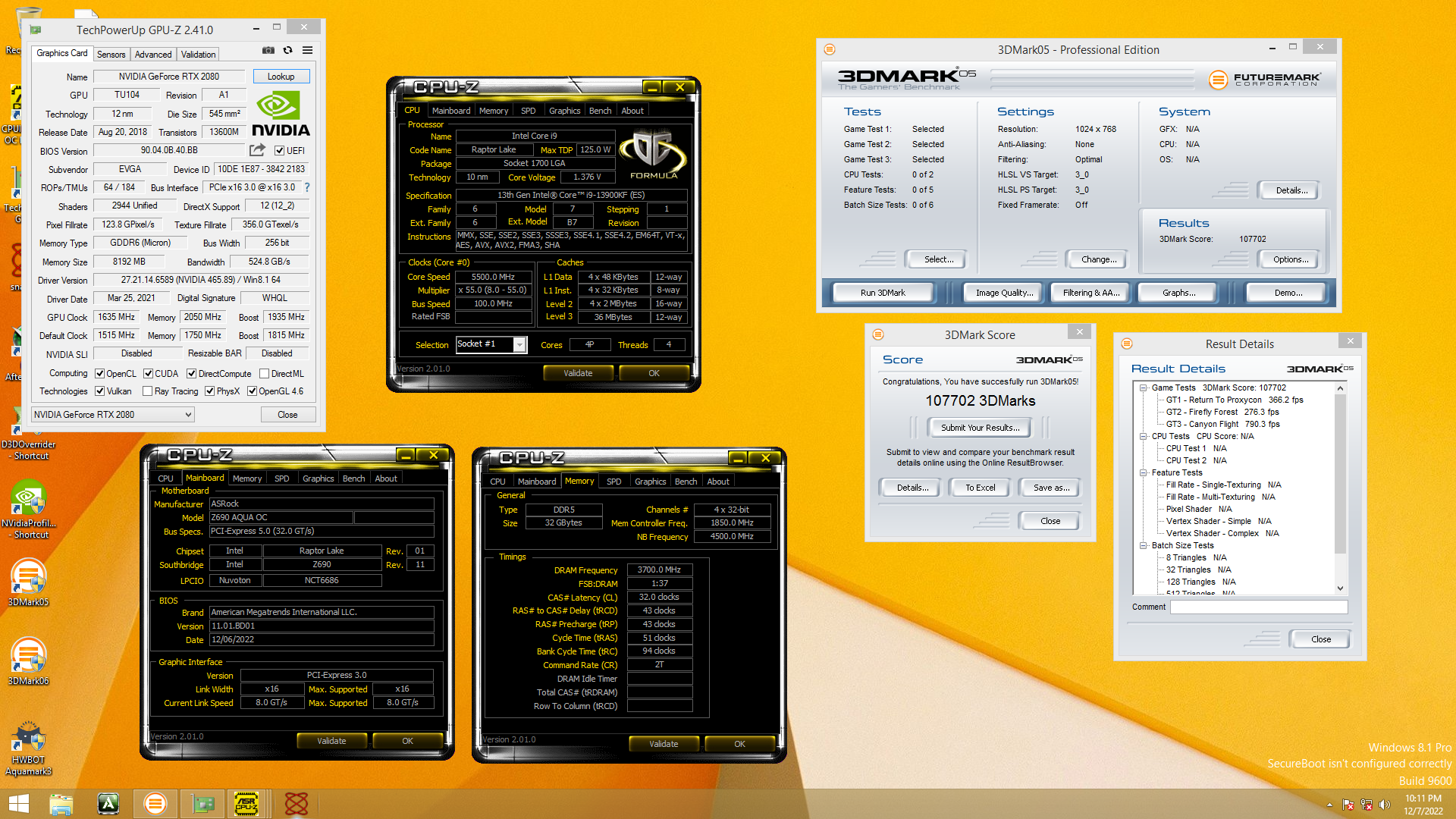Open the 3DMark06 desktop icon

tap(29, 661)
